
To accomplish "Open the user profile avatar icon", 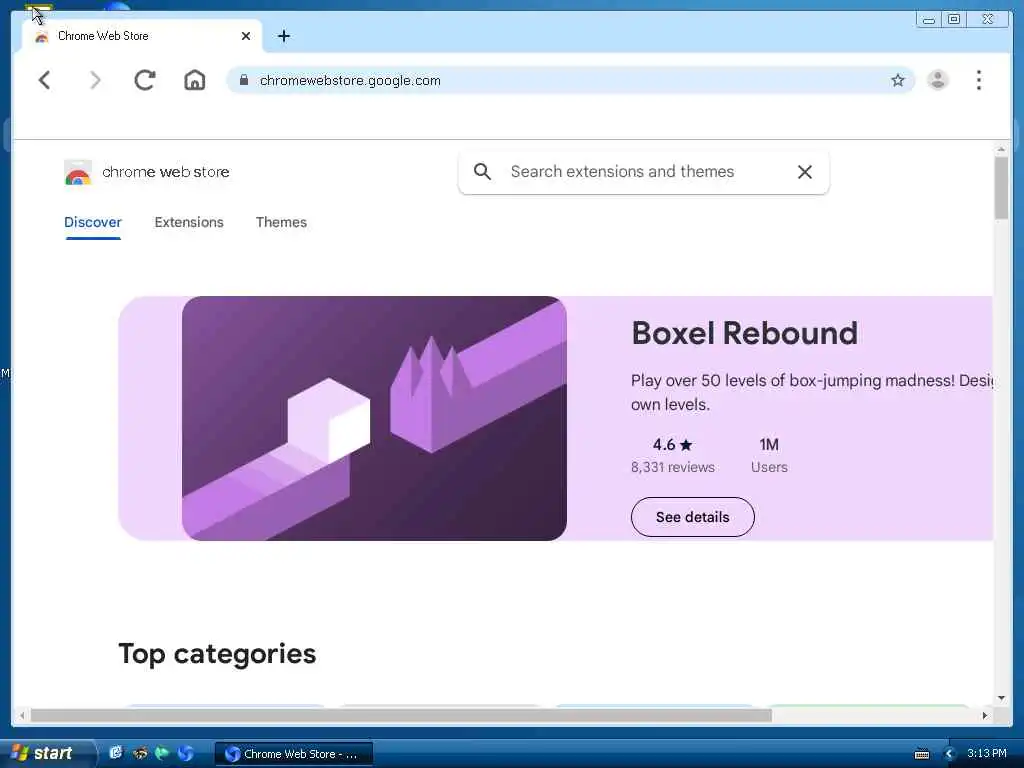I will point(938,80).
